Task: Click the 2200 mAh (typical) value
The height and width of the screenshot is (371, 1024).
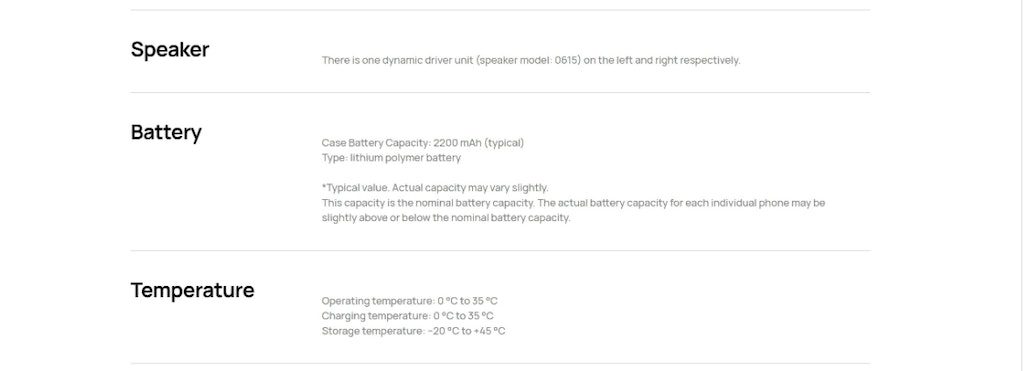Action: point(479,143)
